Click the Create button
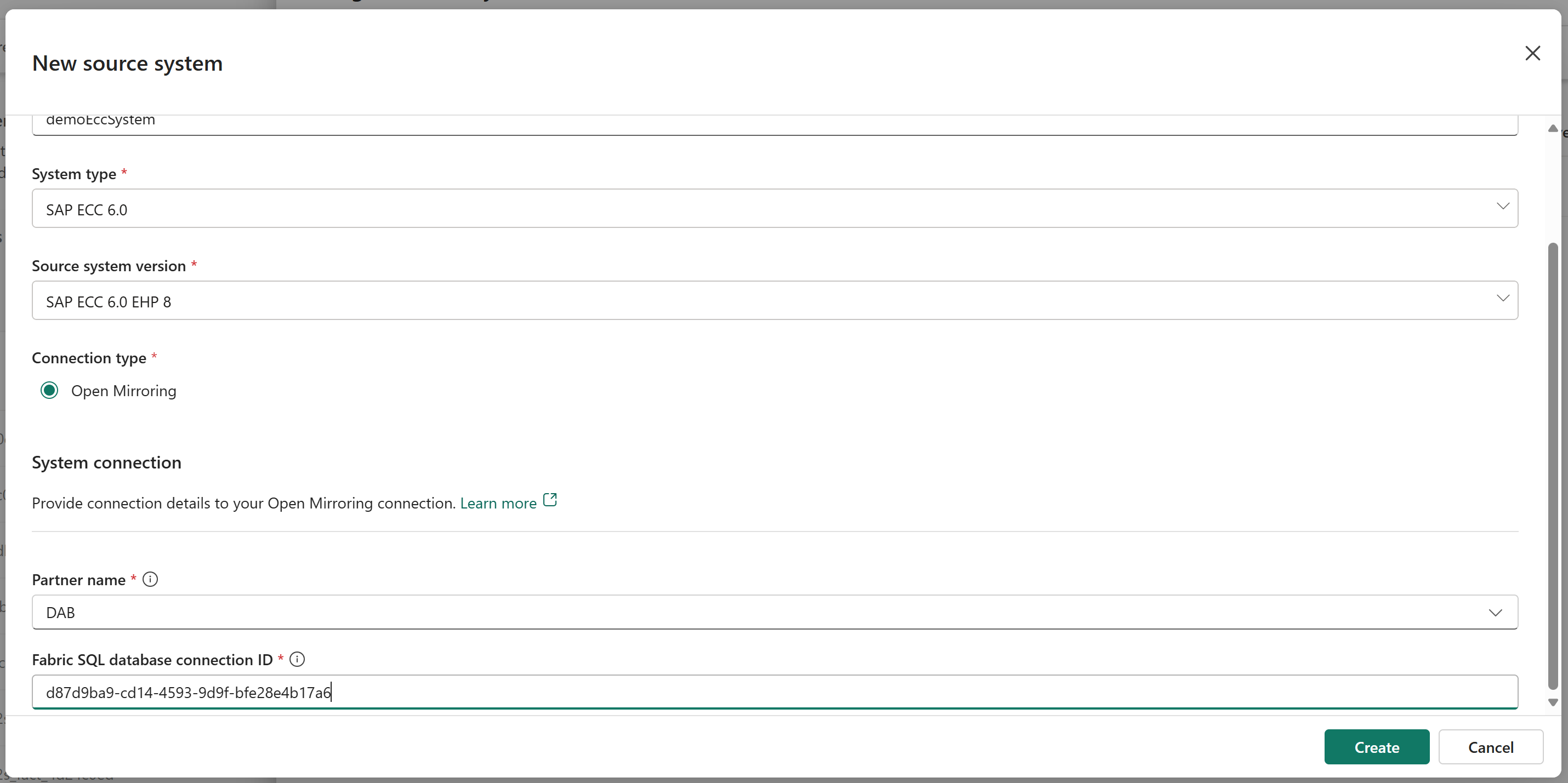This screenshot has width=1568, height=783. click(1376, 746)
